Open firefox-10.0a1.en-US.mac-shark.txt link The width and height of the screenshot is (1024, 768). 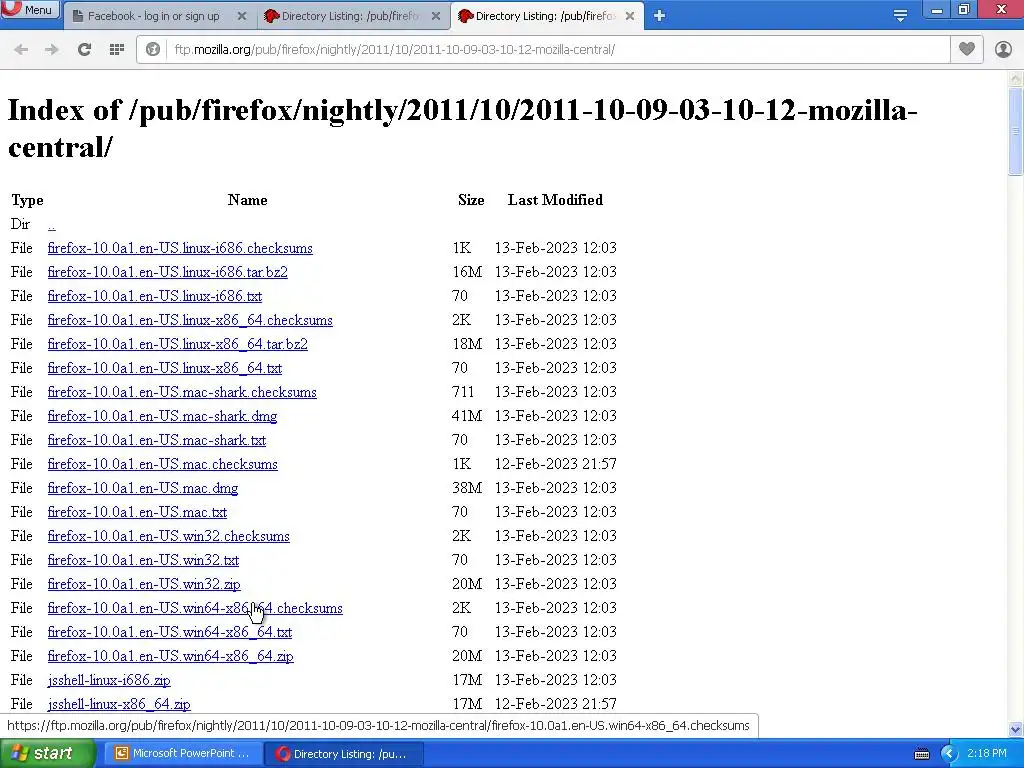tap(157, 440)
